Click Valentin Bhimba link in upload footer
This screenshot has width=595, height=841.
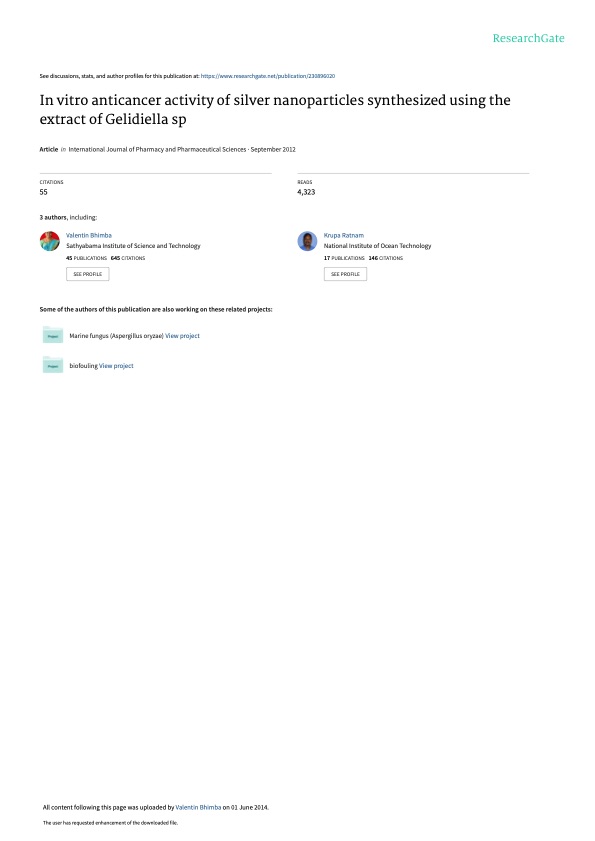pyautogui.click(x=198, y=807)
